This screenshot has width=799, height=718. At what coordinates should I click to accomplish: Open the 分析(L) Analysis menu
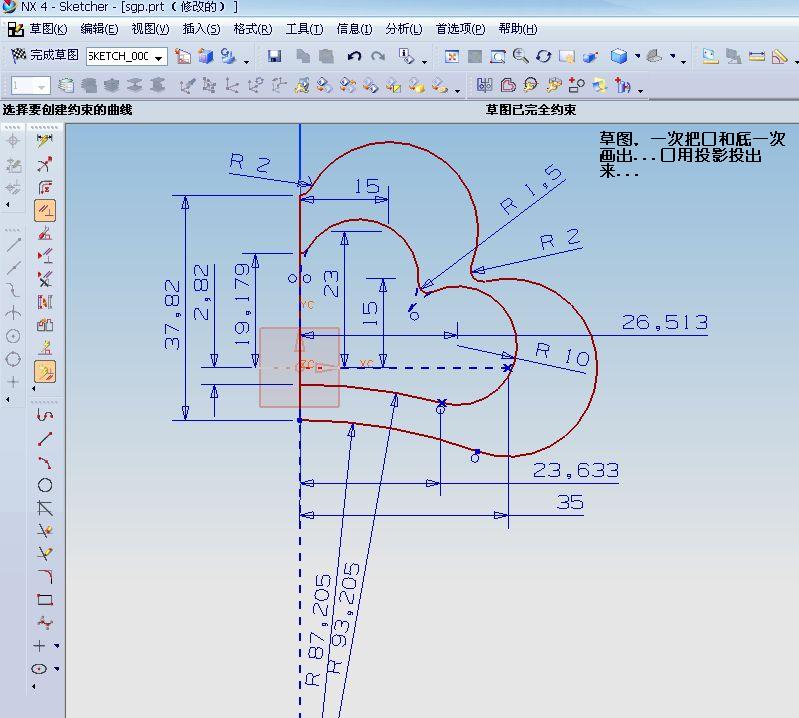tap(404, 29)
